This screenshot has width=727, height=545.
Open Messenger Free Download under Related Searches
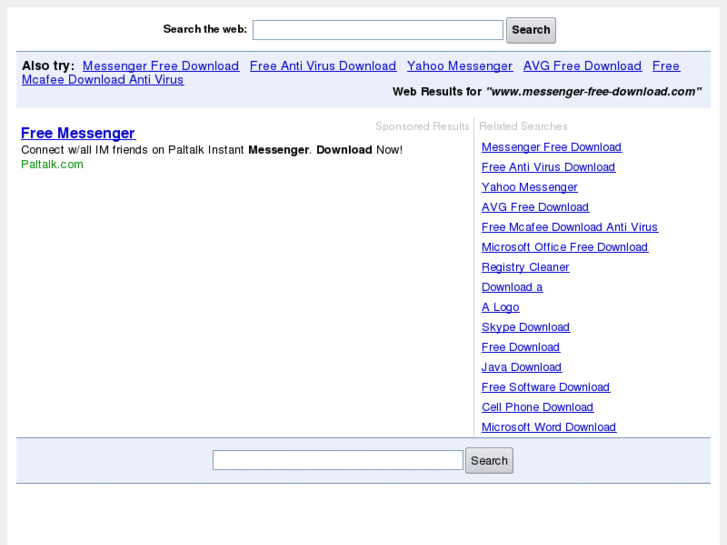551,147
